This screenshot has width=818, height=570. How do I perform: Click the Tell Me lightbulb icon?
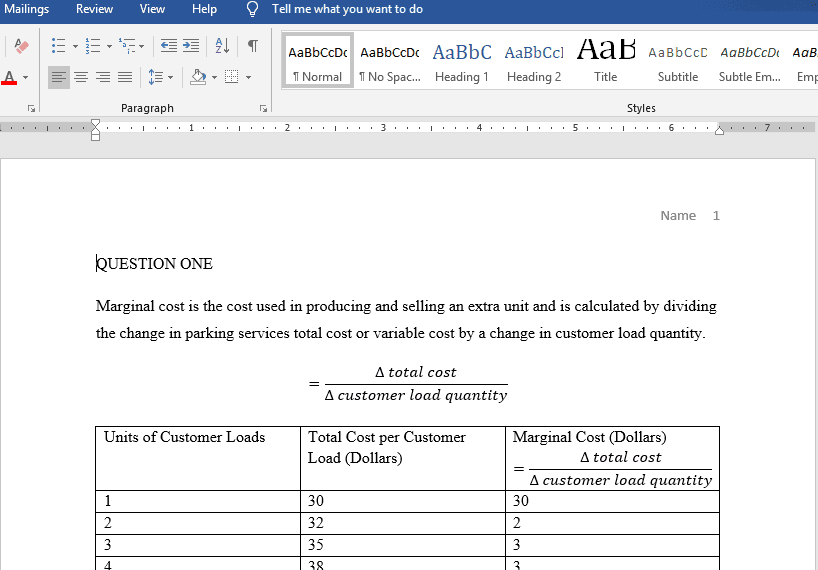(252, 9)
